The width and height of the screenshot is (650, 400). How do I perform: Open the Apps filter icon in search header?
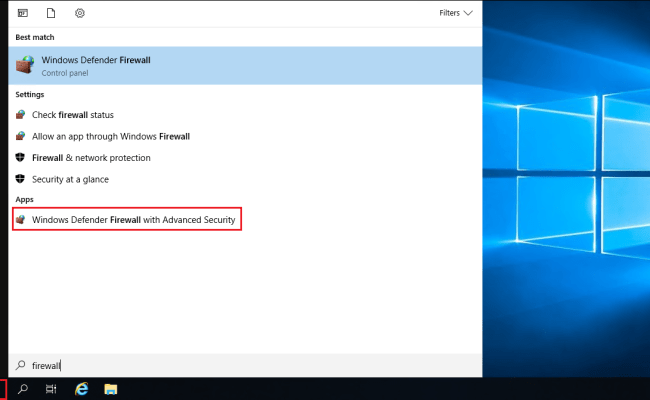(23, 13)
